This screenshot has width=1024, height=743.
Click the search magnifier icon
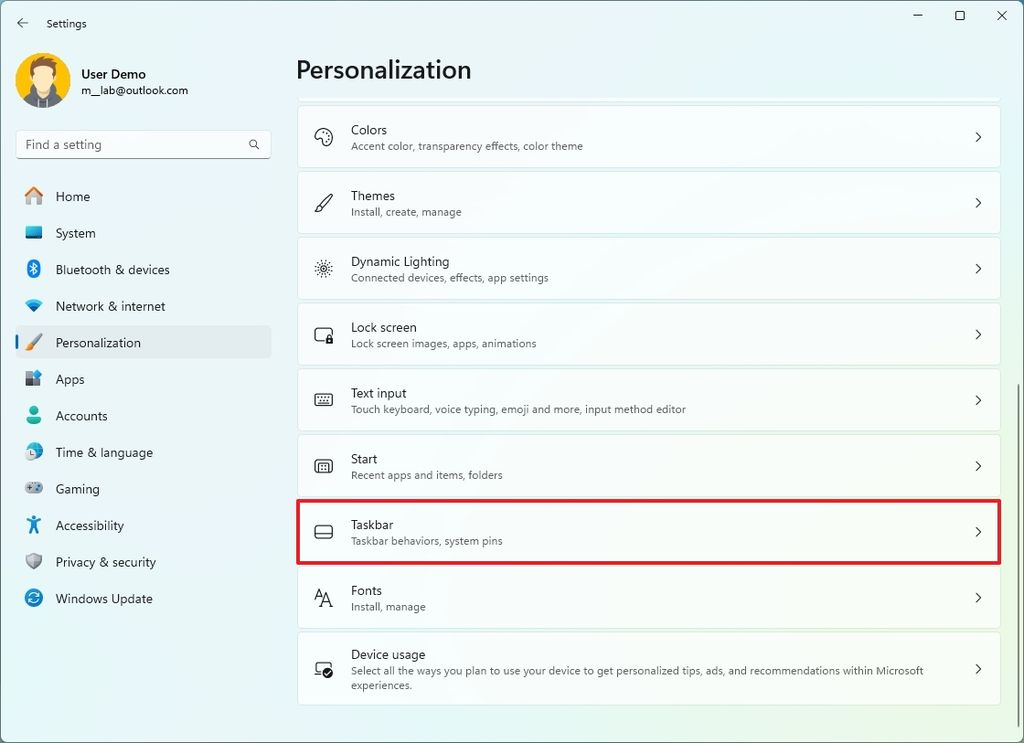point(254,144)
